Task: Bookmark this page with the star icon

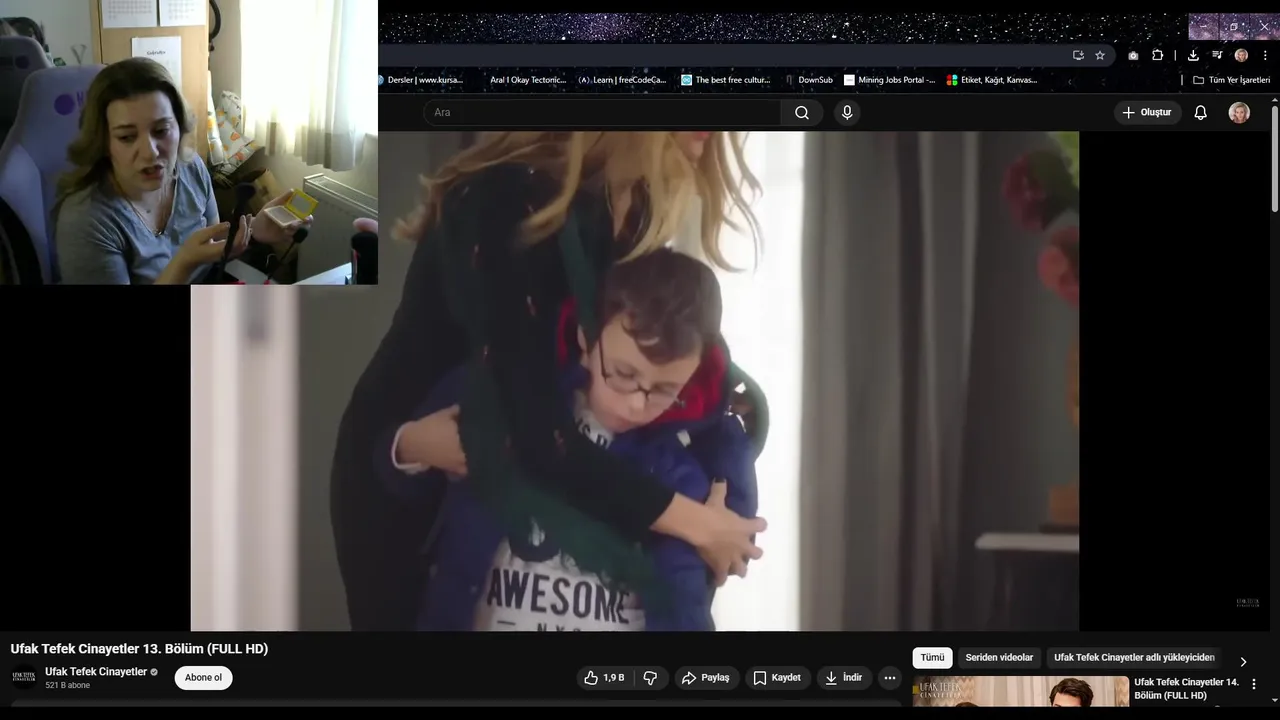Action: click(1100, 55)
